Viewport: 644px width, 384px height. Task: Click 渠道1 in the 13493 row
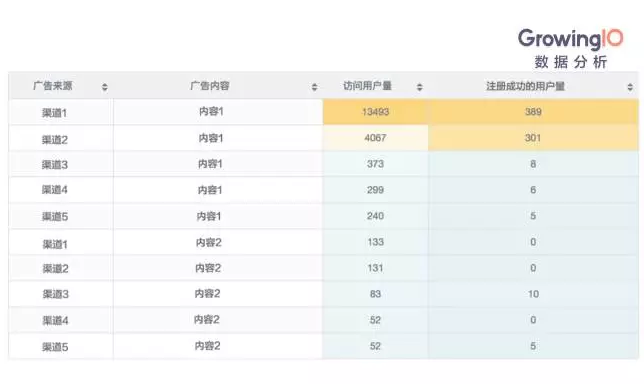tap(55, 113)
